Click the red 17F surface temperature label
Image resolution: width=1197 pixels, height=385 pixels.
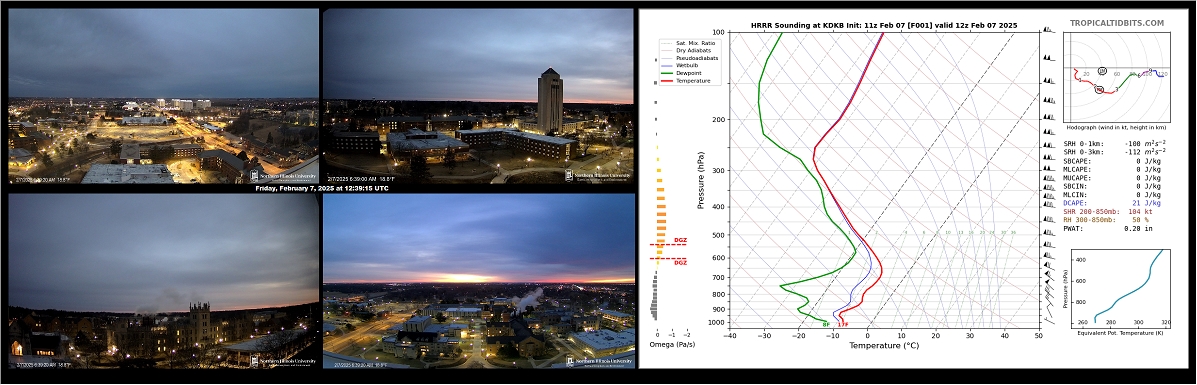[x=843, y=325]
